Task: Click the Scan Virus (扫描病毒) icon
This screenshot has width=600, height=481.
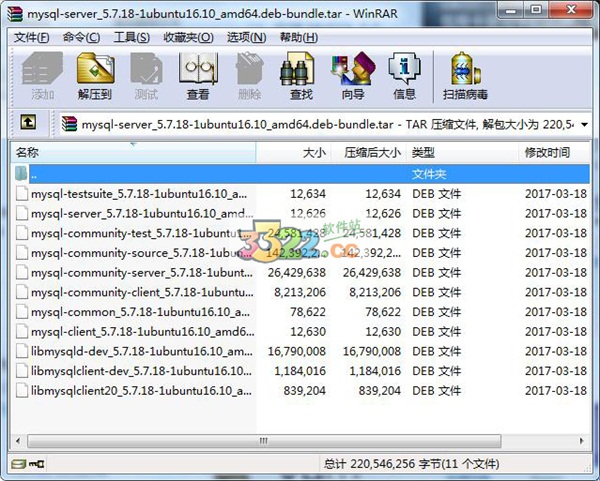Action: (465, 77)
